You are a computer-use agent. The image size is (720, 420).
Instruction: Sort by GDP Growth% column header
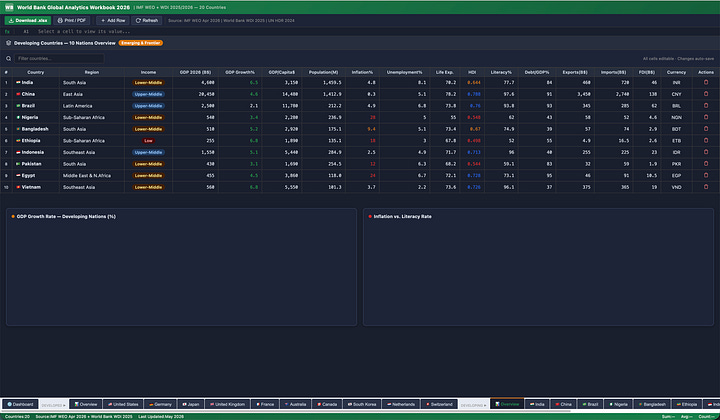[x=240, y=72]
